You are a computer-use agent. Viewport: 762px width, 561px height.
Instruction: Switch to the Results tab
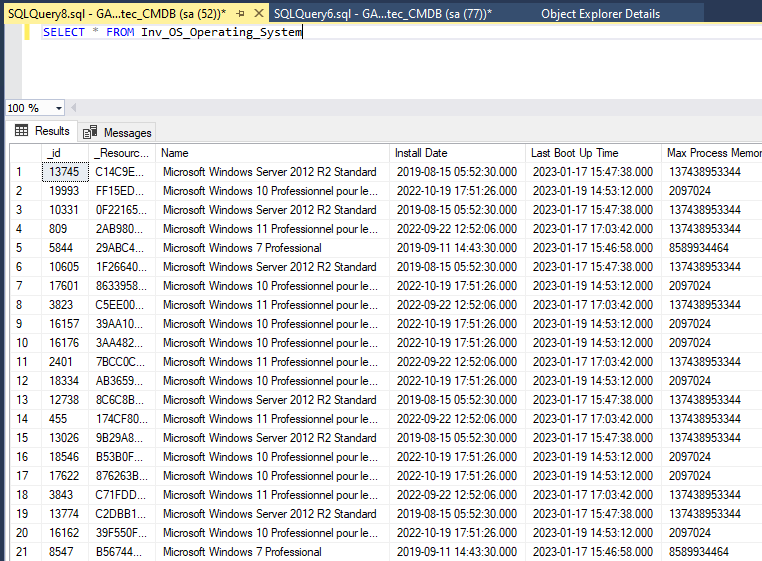click(x=43, y=131)
